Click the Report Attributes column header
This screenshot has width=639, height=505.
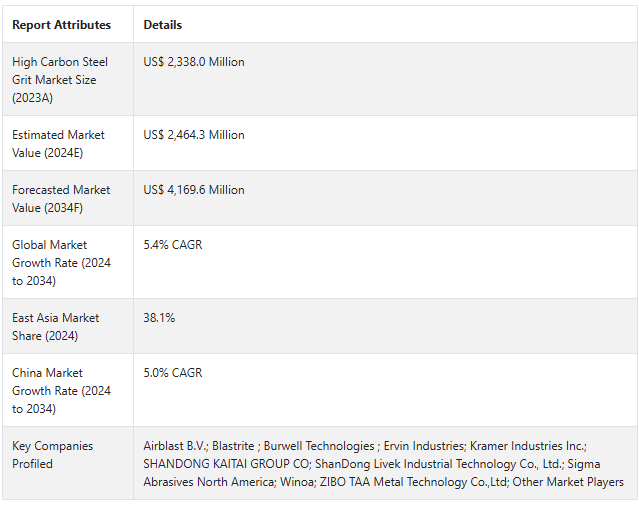[x=61, y=25]
